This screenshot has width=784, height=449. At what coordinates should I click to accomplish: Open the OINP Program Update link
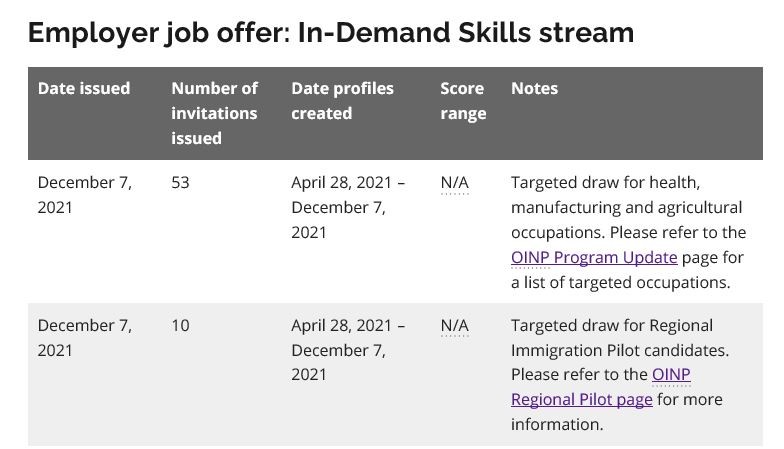click(594, 258)
